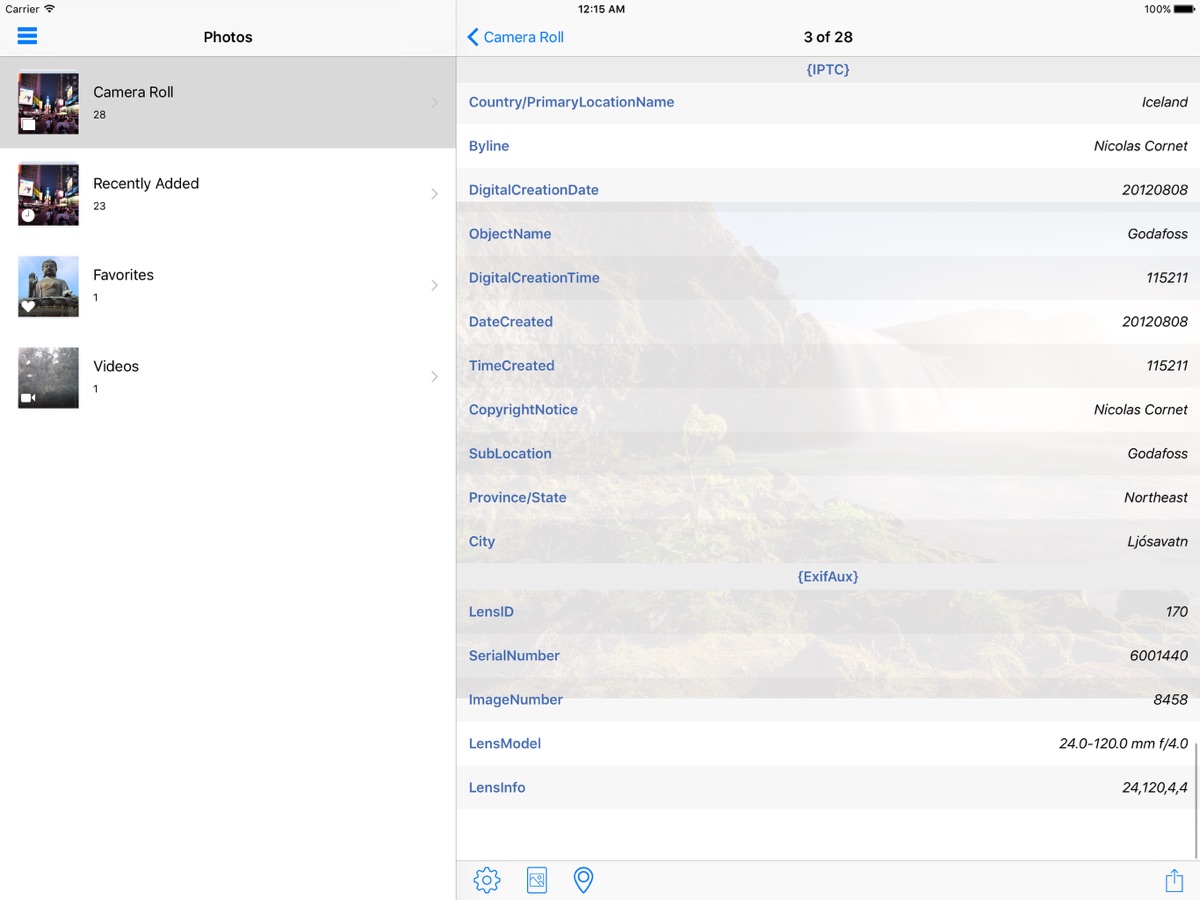Tap the {ExifAux} section header
Viewport: 1200px width, 900px height.
827,577
